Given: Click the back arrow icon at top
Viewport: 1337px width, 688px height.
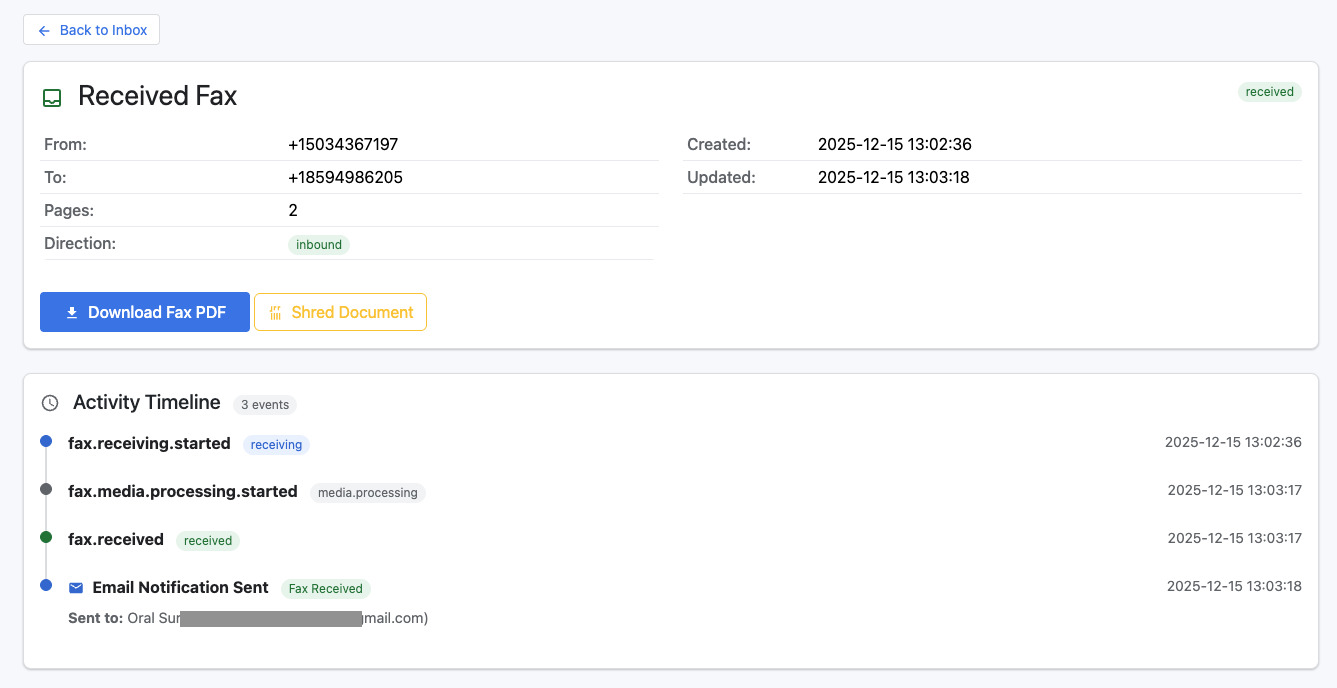Looking at the screenshot, I should [x=44, y=31].
